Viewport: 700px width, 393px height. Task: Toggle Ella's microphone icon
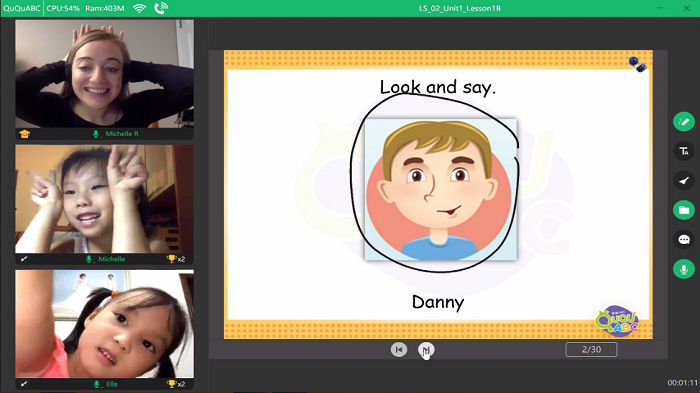click(x=96, y=384)
